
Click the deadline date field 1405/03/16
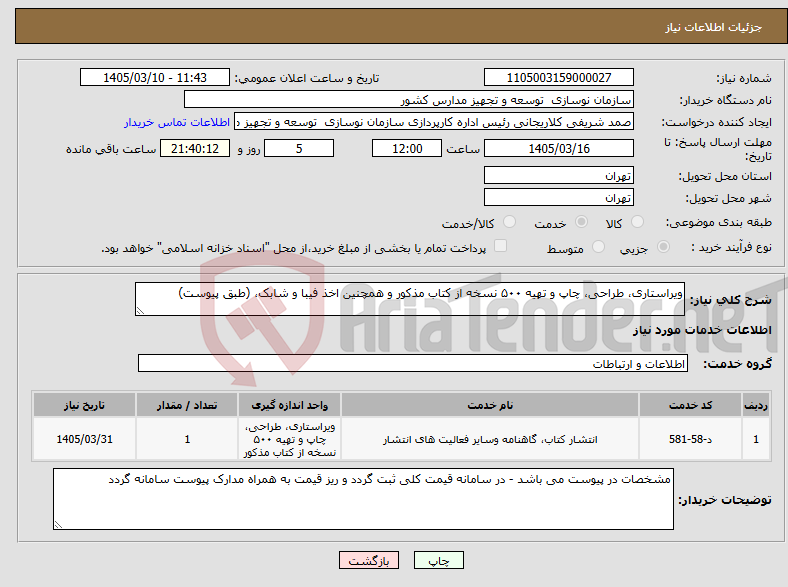click(x=558, y=148)
